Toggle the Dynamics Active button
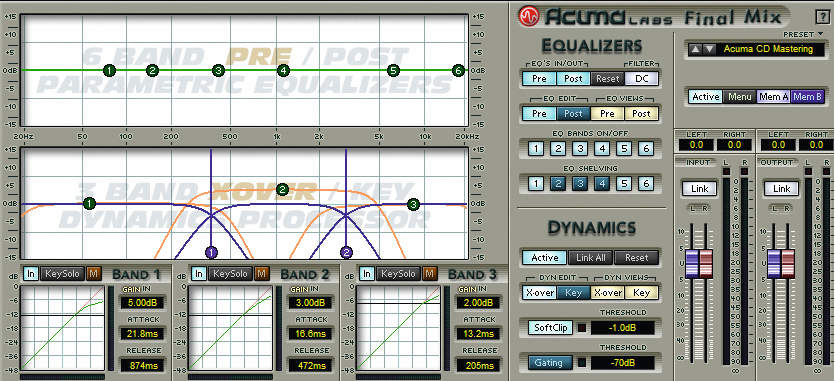The width and height of the screenshot is (835, 381). coord(545,257)
